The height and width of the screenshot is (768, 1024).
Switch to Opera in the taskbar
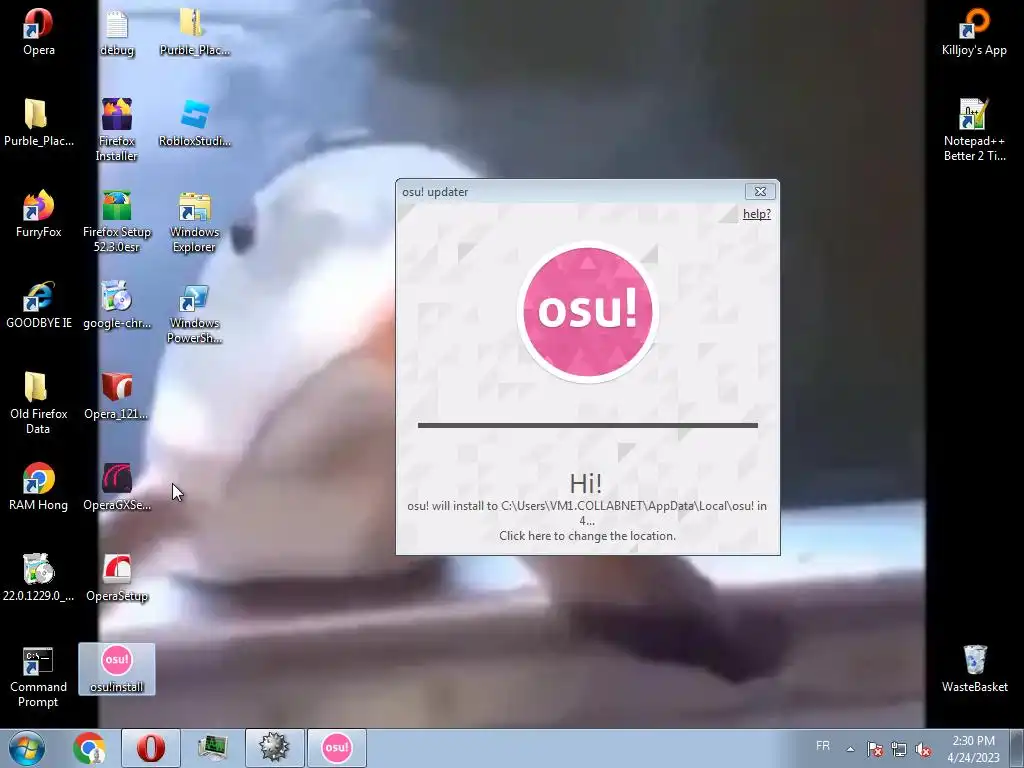[150, 748]
